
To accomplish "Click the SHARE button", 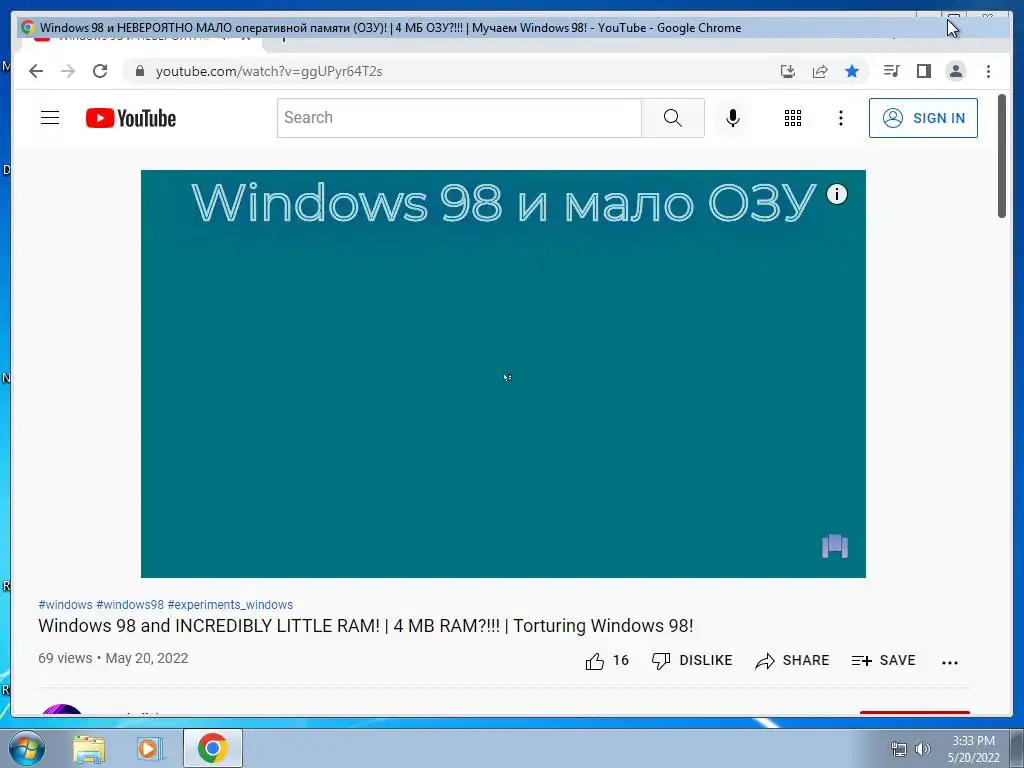I will [792, 661].
